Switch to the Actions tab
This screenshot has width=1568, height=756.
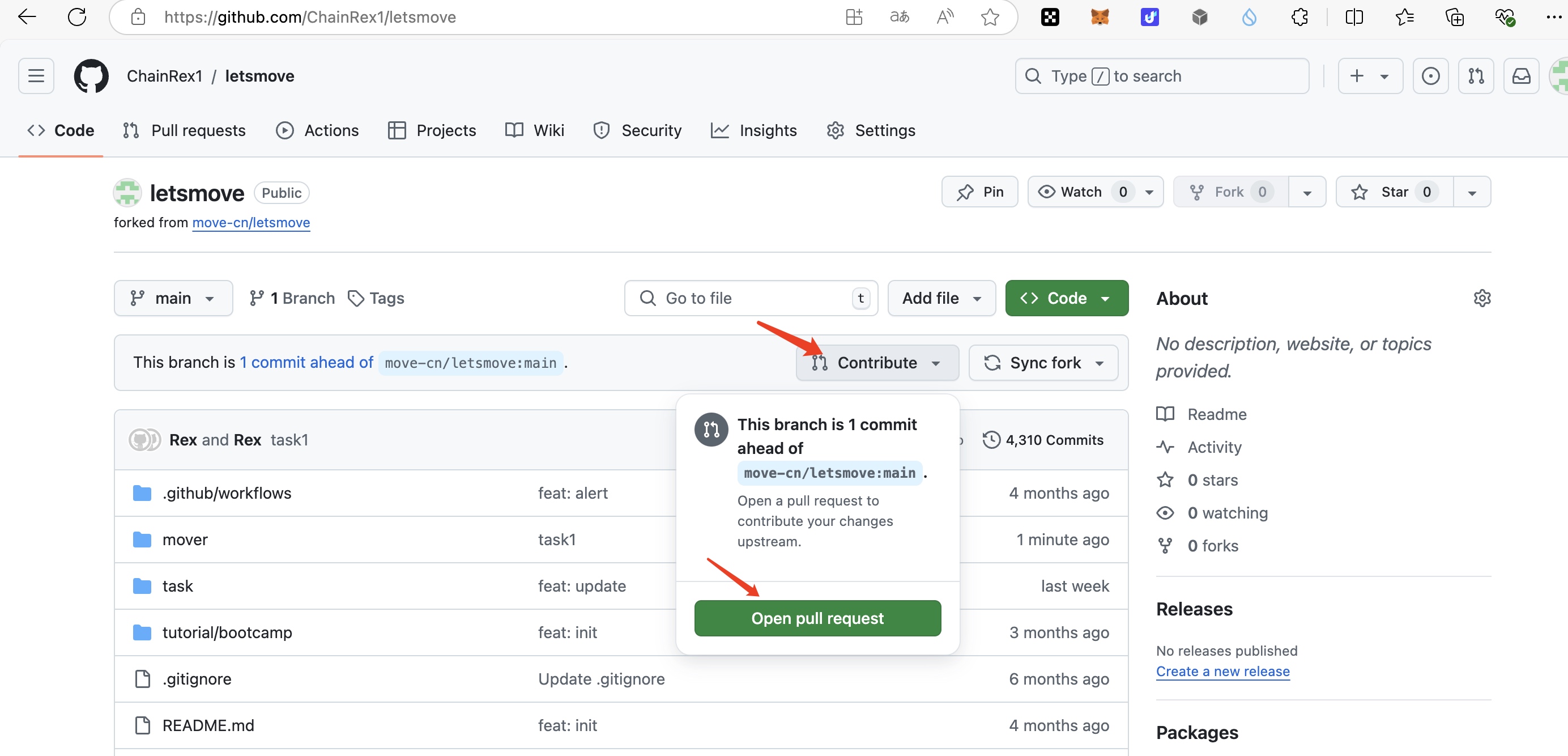(x=318, y=130)
